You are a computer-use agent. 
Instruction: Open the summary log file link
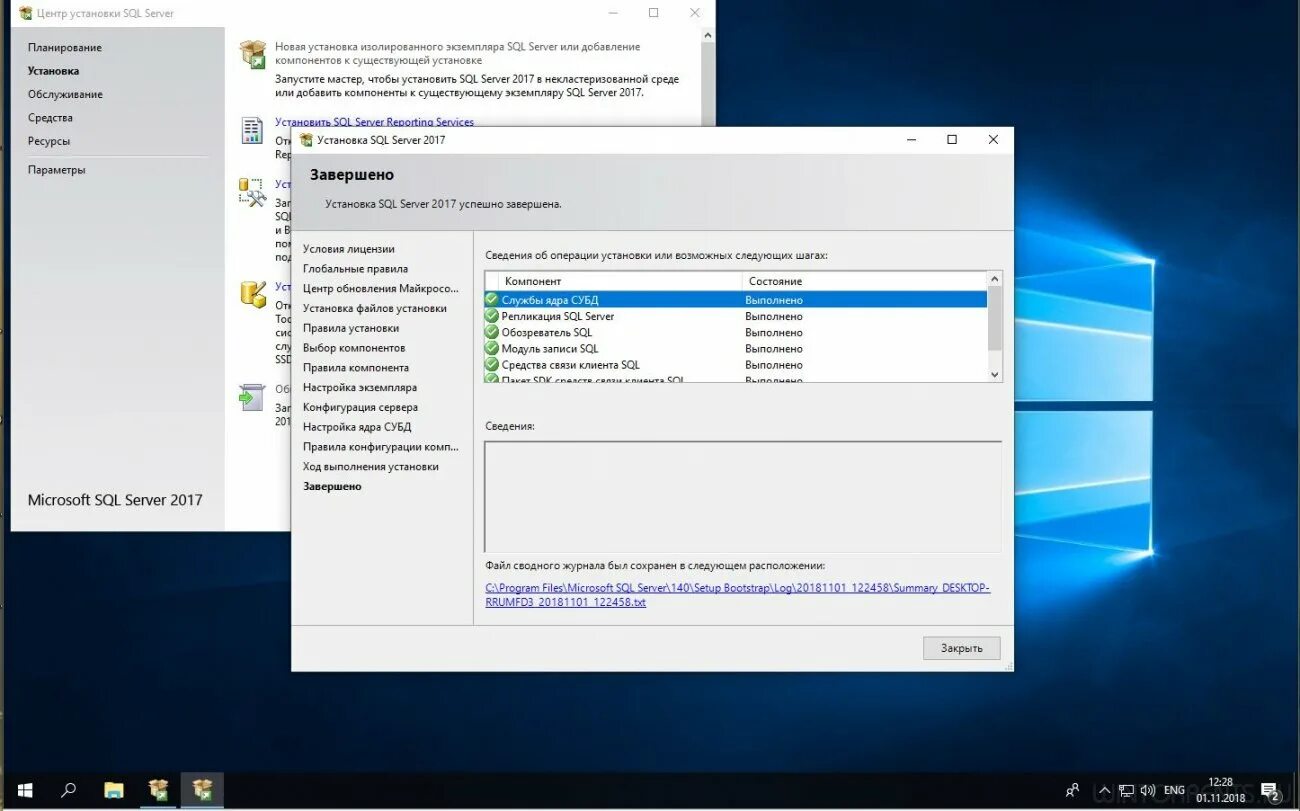tap(737, 595)
